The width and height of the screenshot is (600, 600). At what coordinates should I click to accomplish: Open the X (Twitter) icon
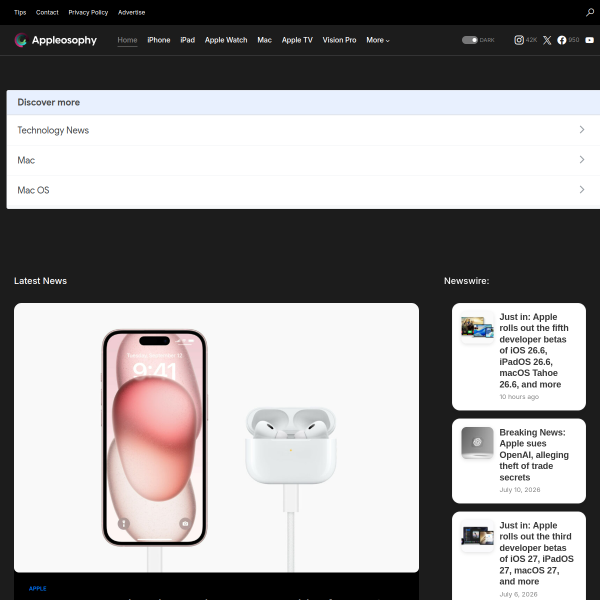(x=547, y=40)
